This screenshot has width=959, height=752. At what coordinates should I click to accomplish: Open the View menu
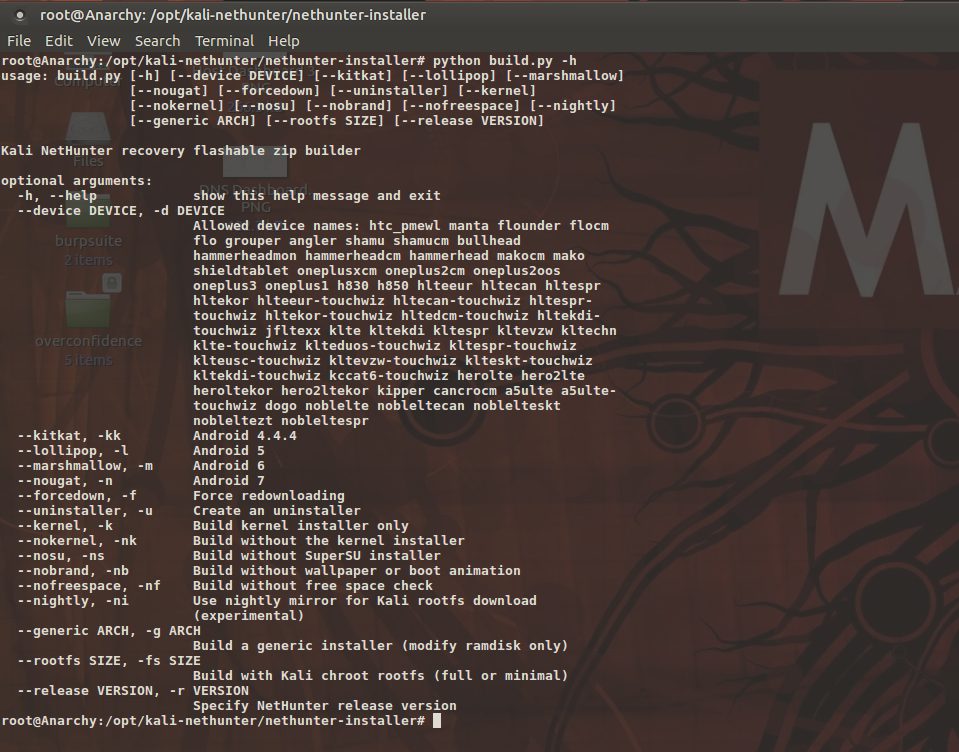point(103,41)
